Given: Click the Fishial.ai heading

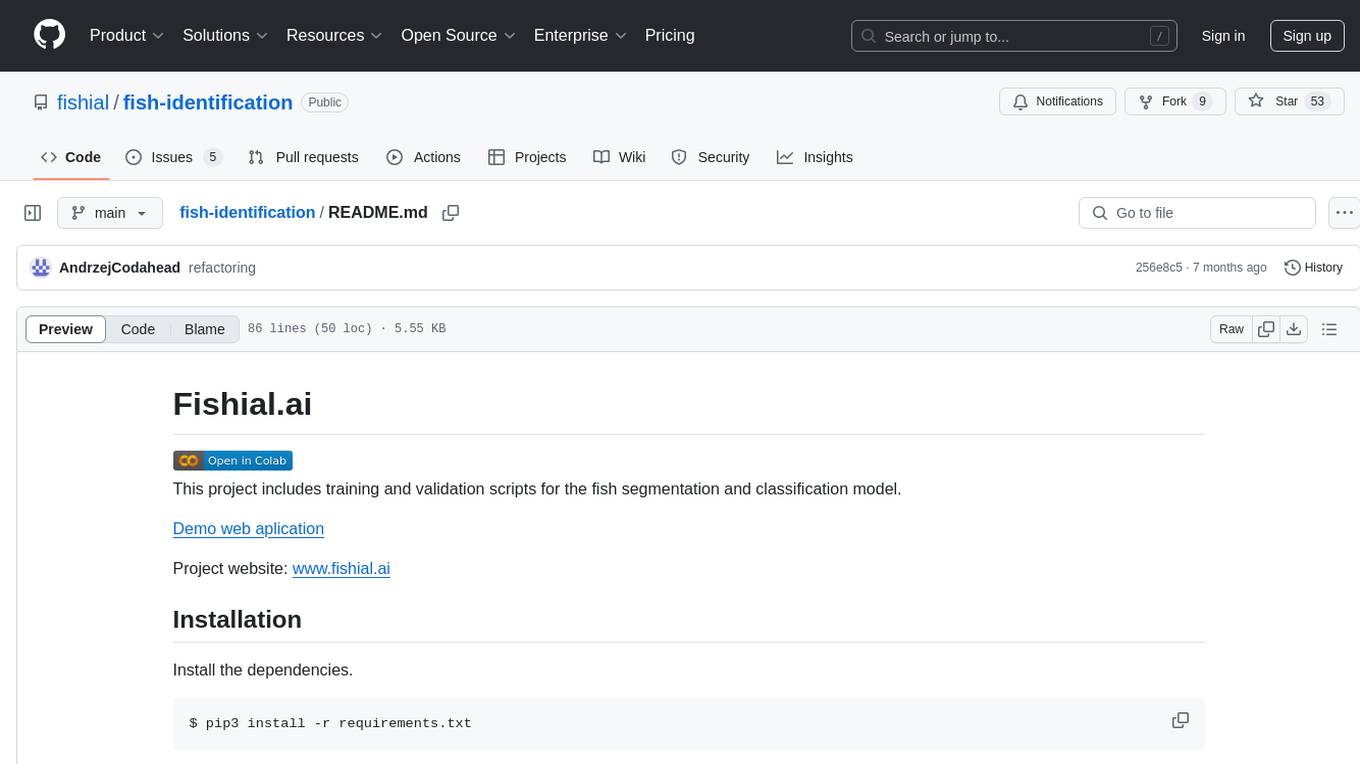Looking at the screenshot, I should coord(242,404).
